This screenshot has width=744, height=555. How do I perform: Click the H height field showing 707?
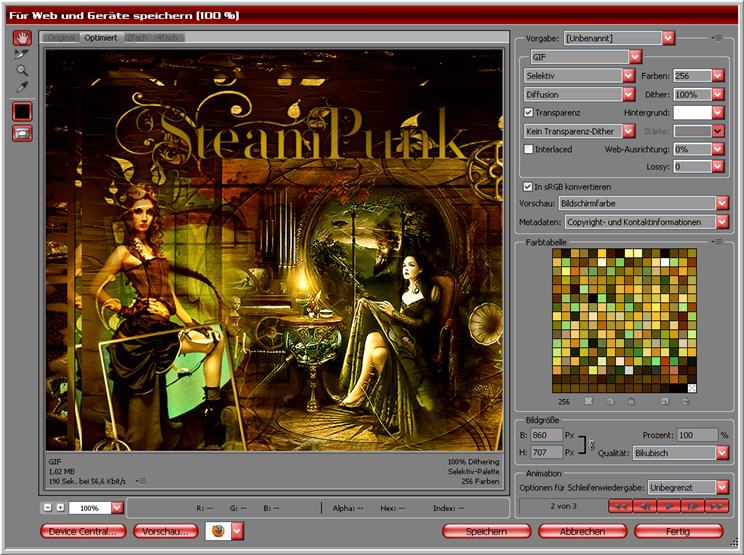point(546,453)
